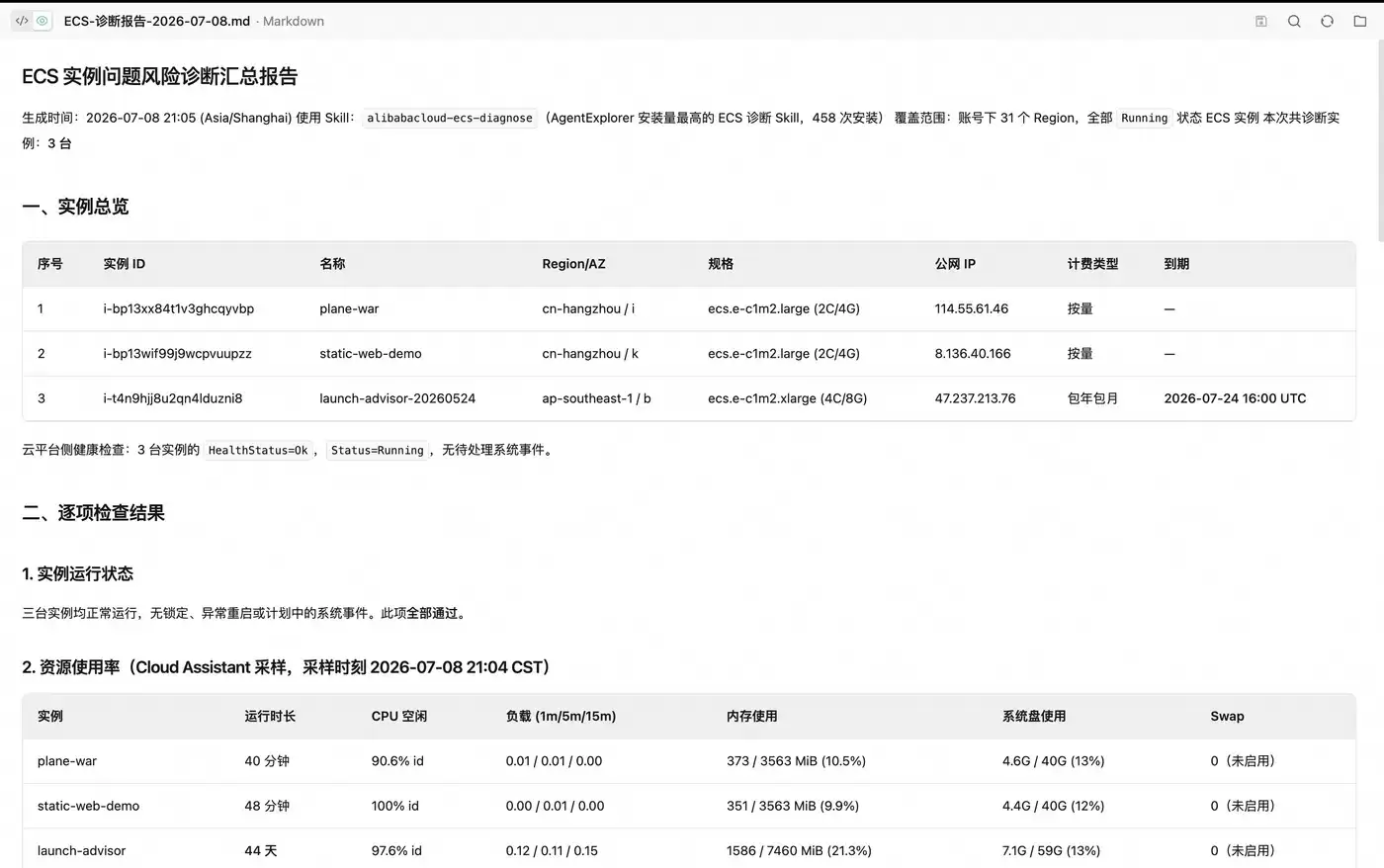Click load cell 0.12 / 0.11 / 0.15
Screen dimensions: 1384x868
point(552,850)
